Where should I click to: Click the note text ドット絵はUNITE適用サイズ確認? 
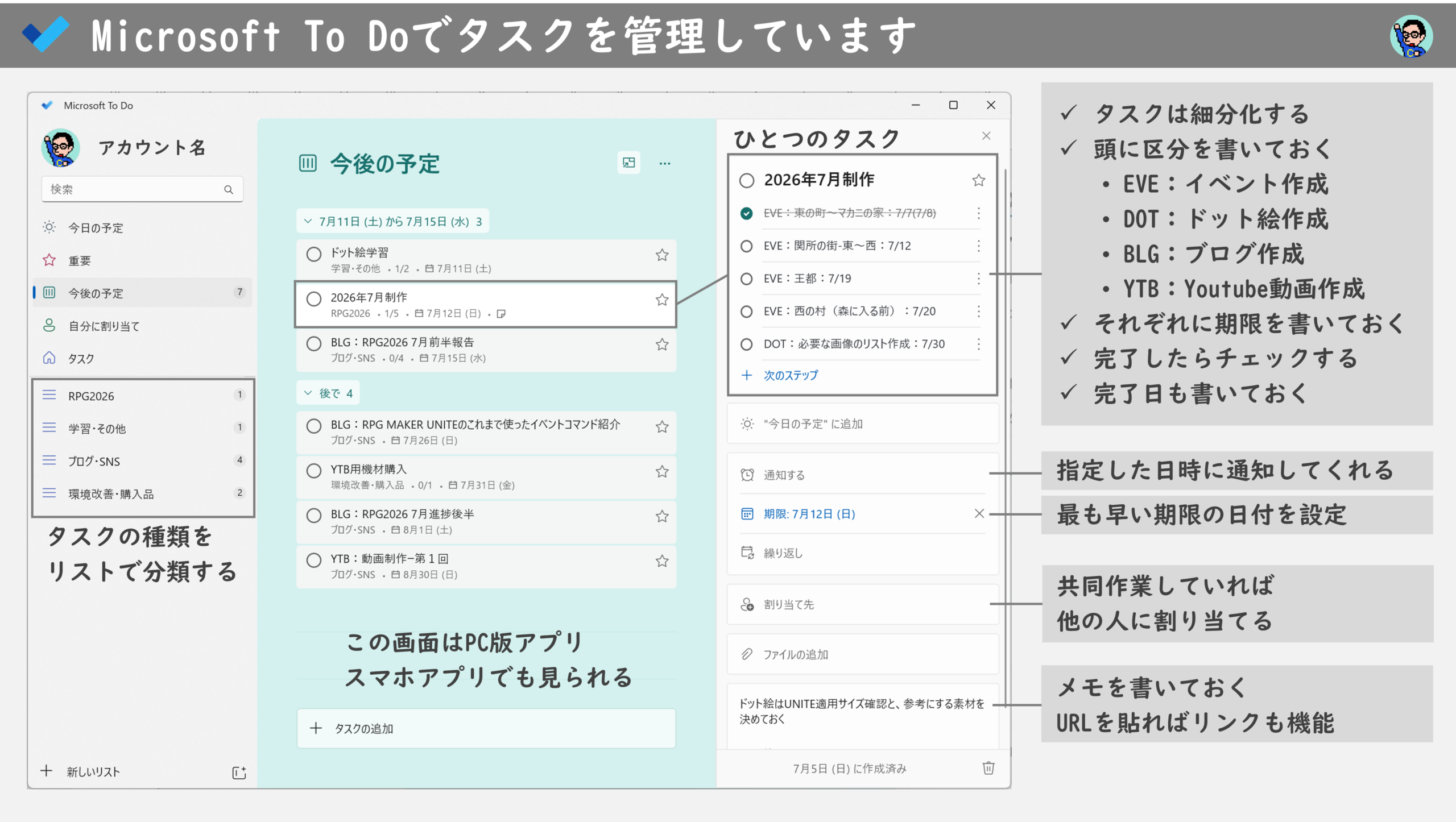(862, 712)
